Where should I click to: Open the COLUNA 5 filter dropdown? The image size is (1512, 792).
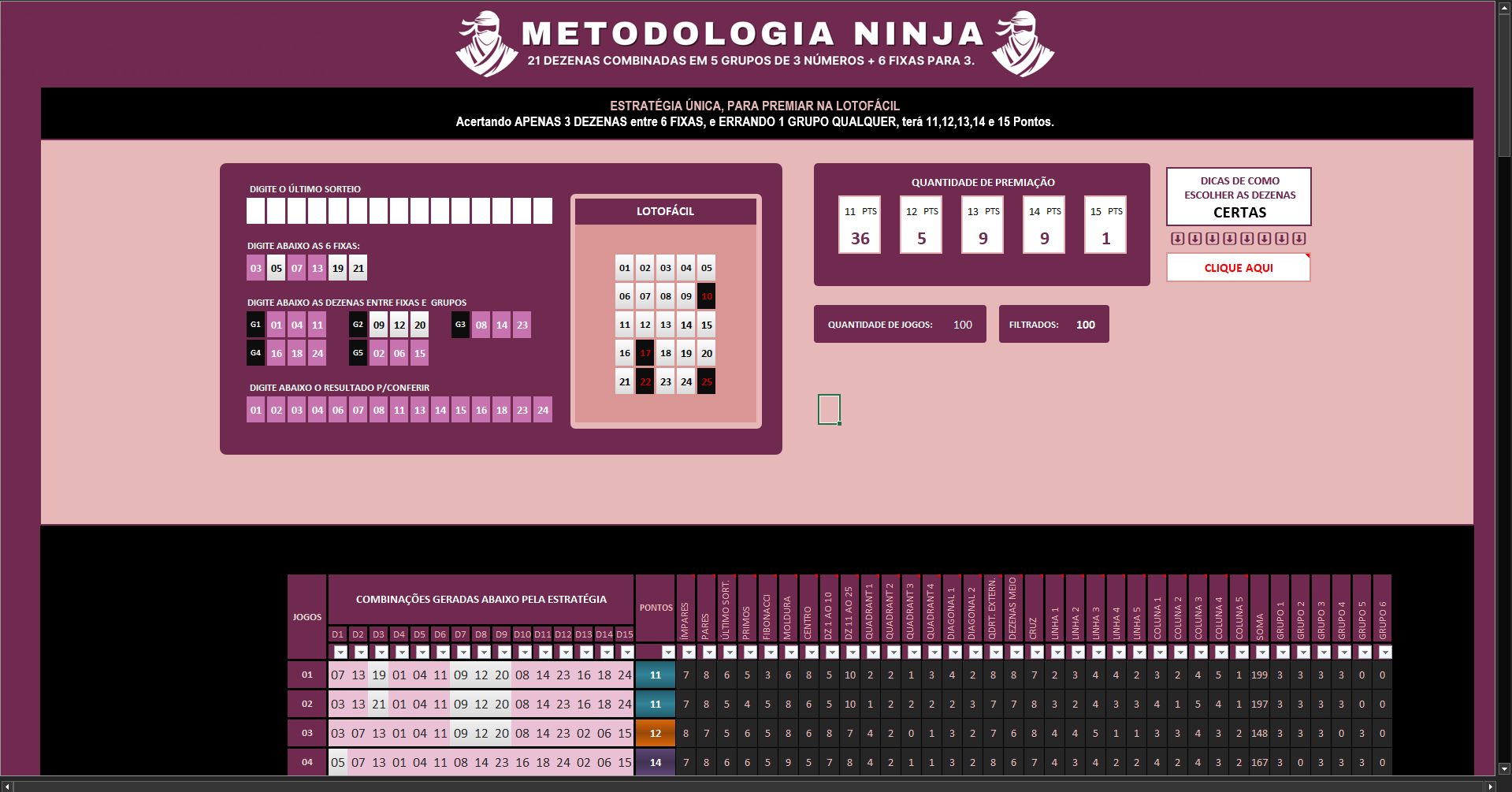pyautogui.click(x=1242, y=653)
